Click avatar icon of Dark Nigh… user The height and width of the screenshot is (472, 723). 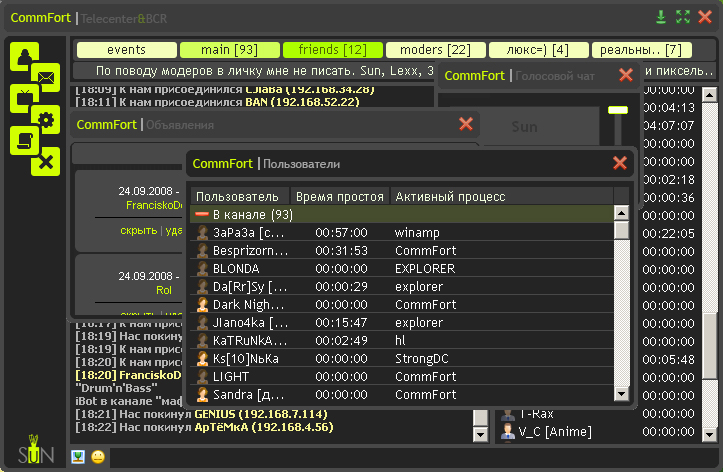click(x=202, y=304)
